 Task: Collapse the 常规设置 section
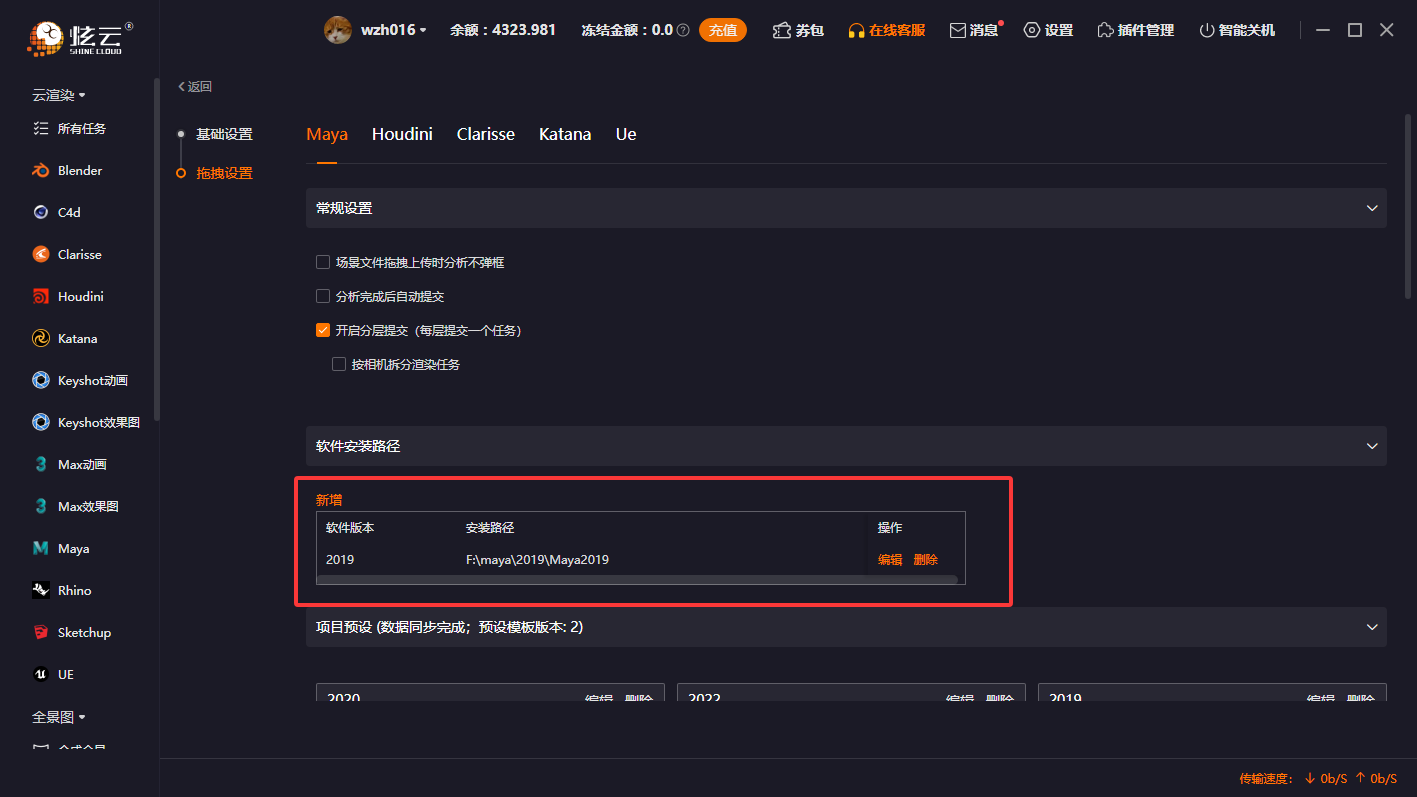[1372, 208]
